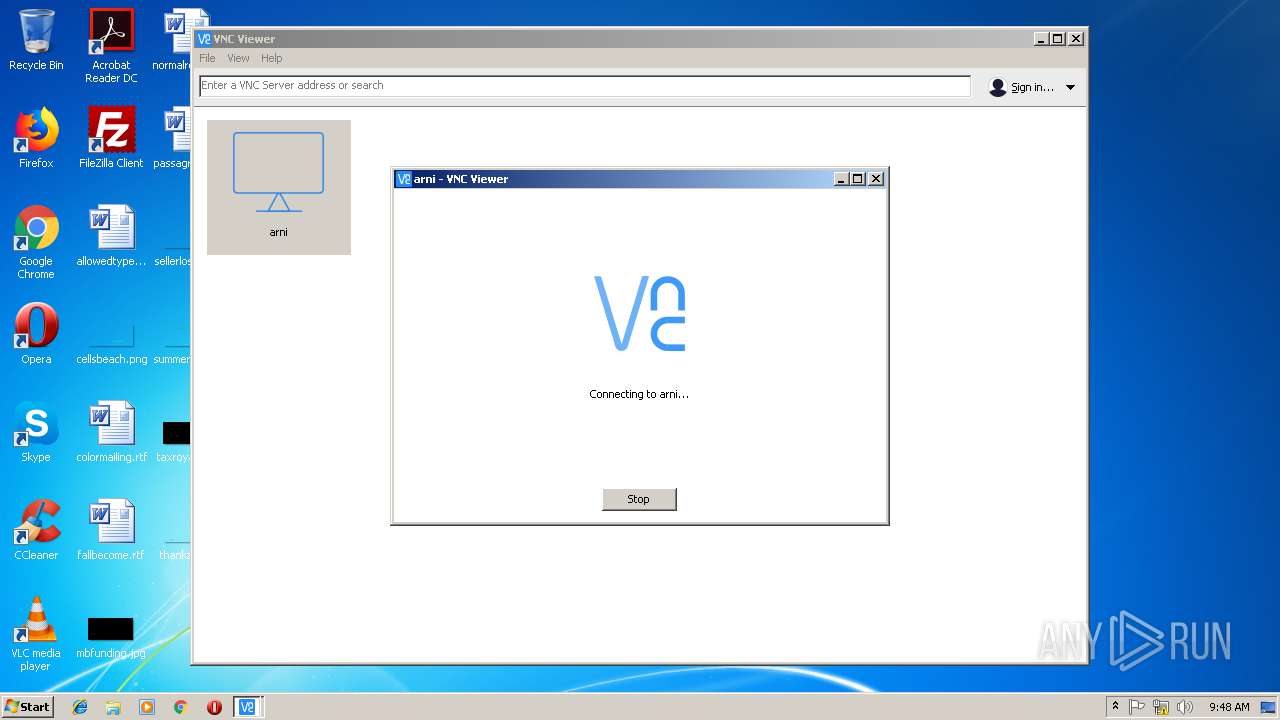
Task: Select the allowedtype document icon
Action: click(111, 236)
